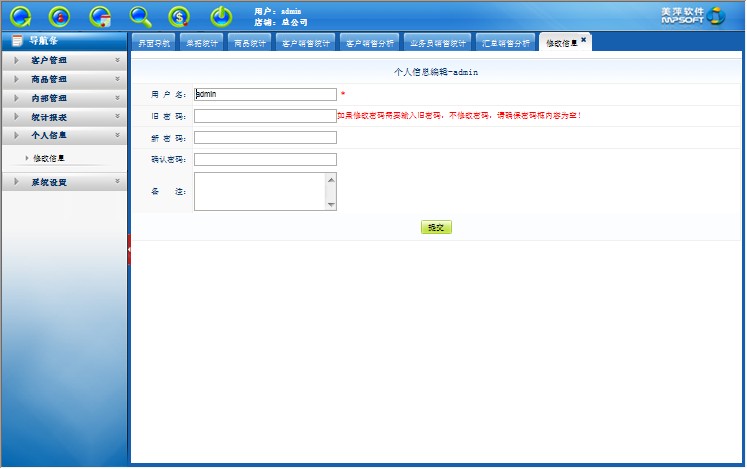
Task: Click the 旧密码 input field
Action: click(x=265, y=116)
